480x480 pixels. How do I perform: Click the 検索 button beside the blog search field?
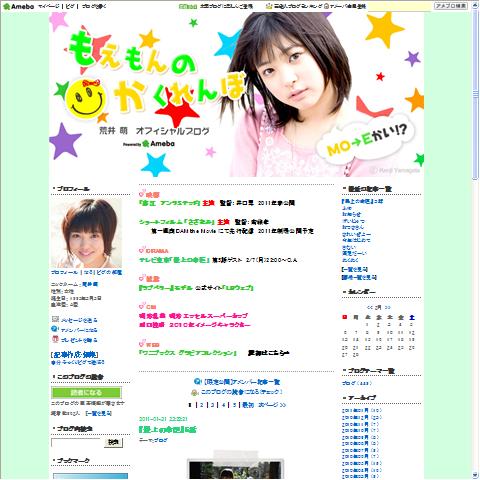[x=113, y=443]
